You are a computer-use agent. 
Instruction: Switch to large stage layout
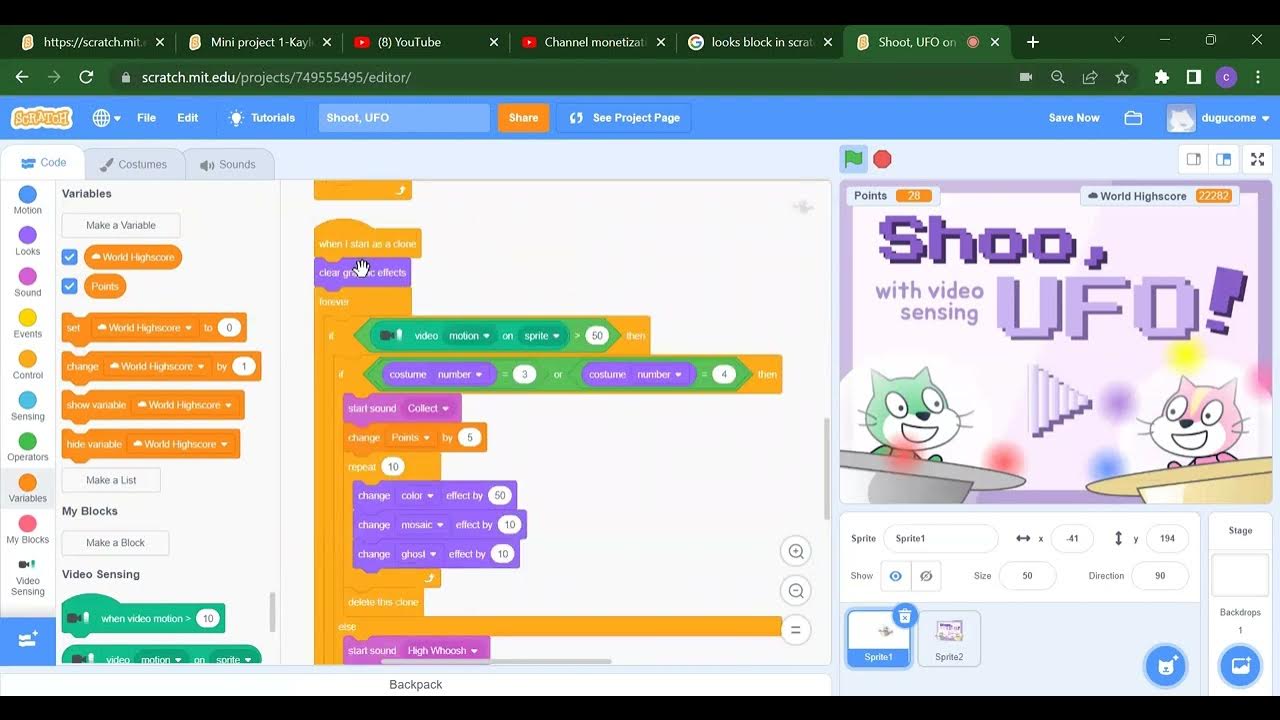tap(1223, 159)
